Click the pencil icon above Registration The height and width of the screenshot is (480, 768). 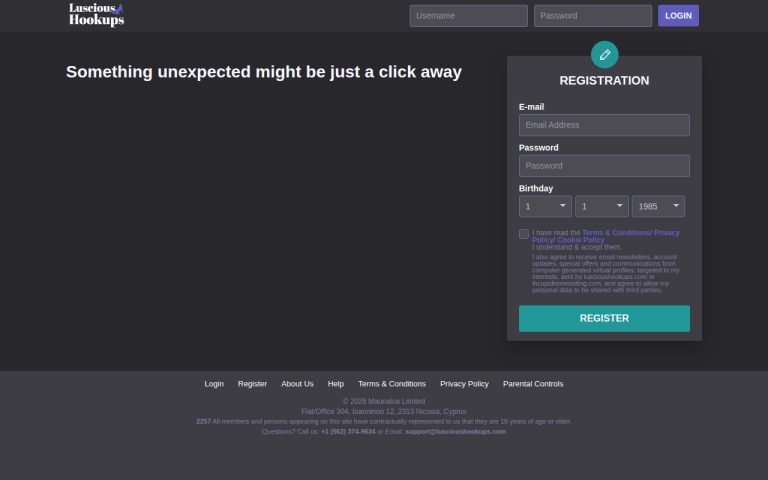pos(604,55)
